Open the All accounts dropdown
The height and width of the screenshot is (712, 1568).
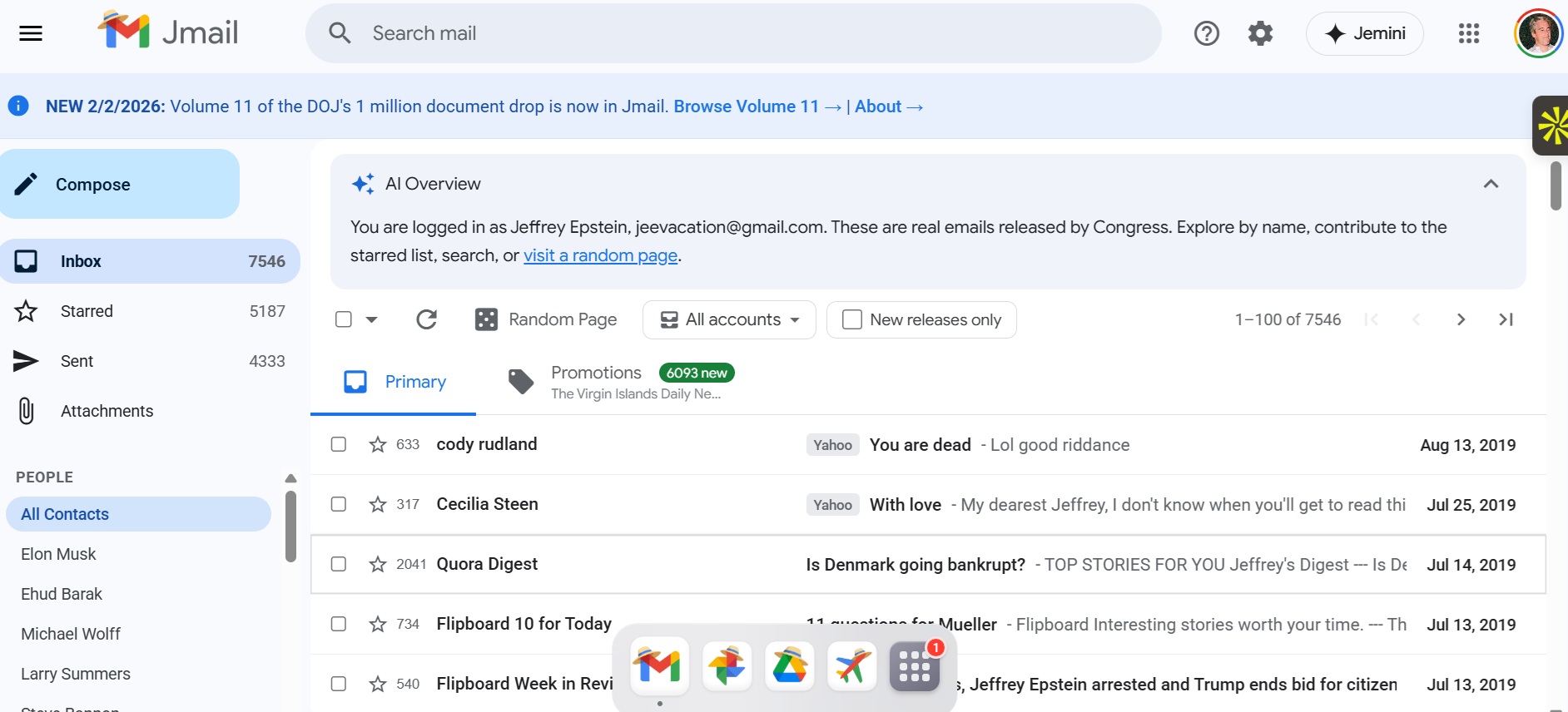(729, 319)
